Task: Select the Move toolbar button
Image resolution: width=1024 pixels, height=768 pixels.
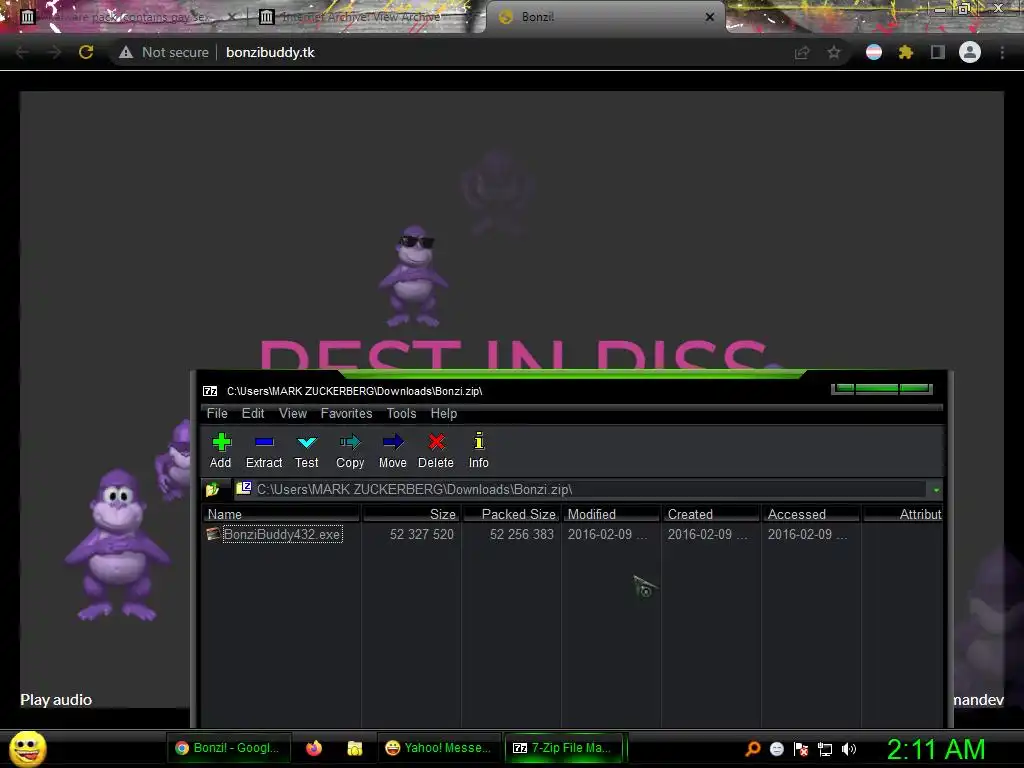Action: (x=392, y=451)
